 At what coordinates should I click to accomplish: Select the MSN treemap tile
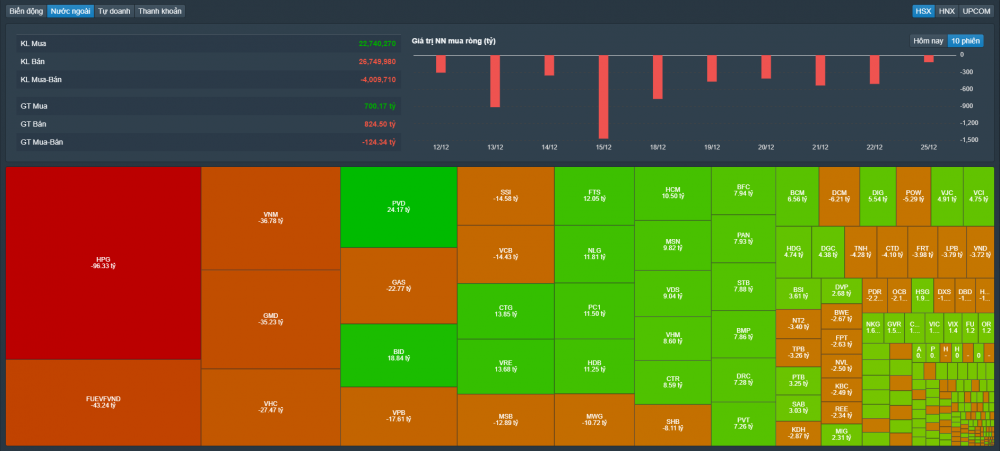point(673,246)
